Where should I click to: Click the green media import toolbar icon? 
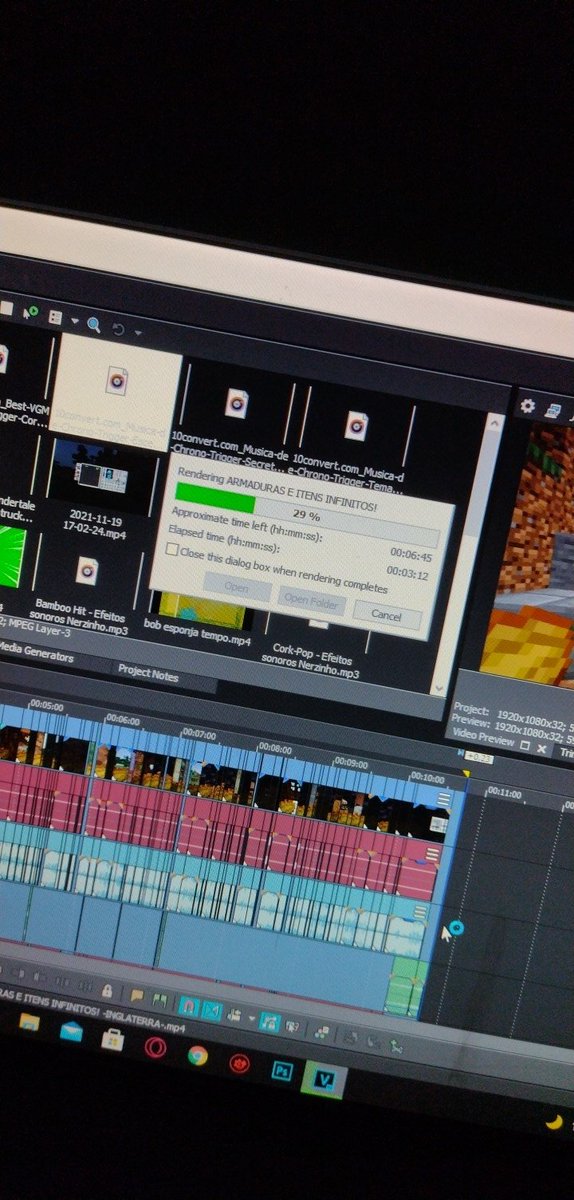[x=31, y=314]
